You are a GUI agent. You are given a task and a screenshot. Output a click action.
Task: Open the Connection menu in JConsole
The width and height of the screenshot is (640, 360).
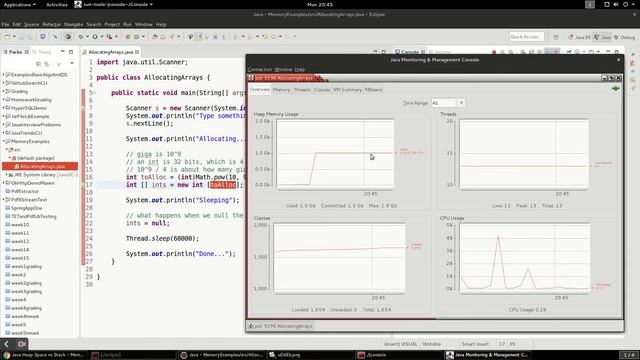pos(260,69)
